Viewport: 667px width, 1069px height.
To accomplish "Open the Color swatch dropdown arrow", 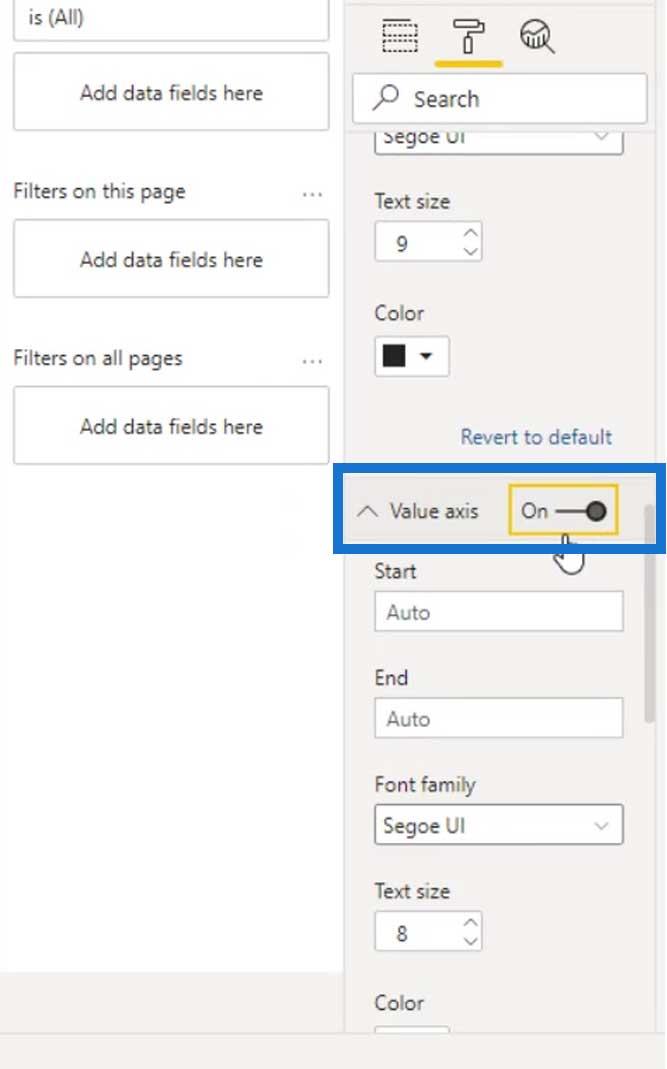I will pyautogui.click(x=426, y=355).
